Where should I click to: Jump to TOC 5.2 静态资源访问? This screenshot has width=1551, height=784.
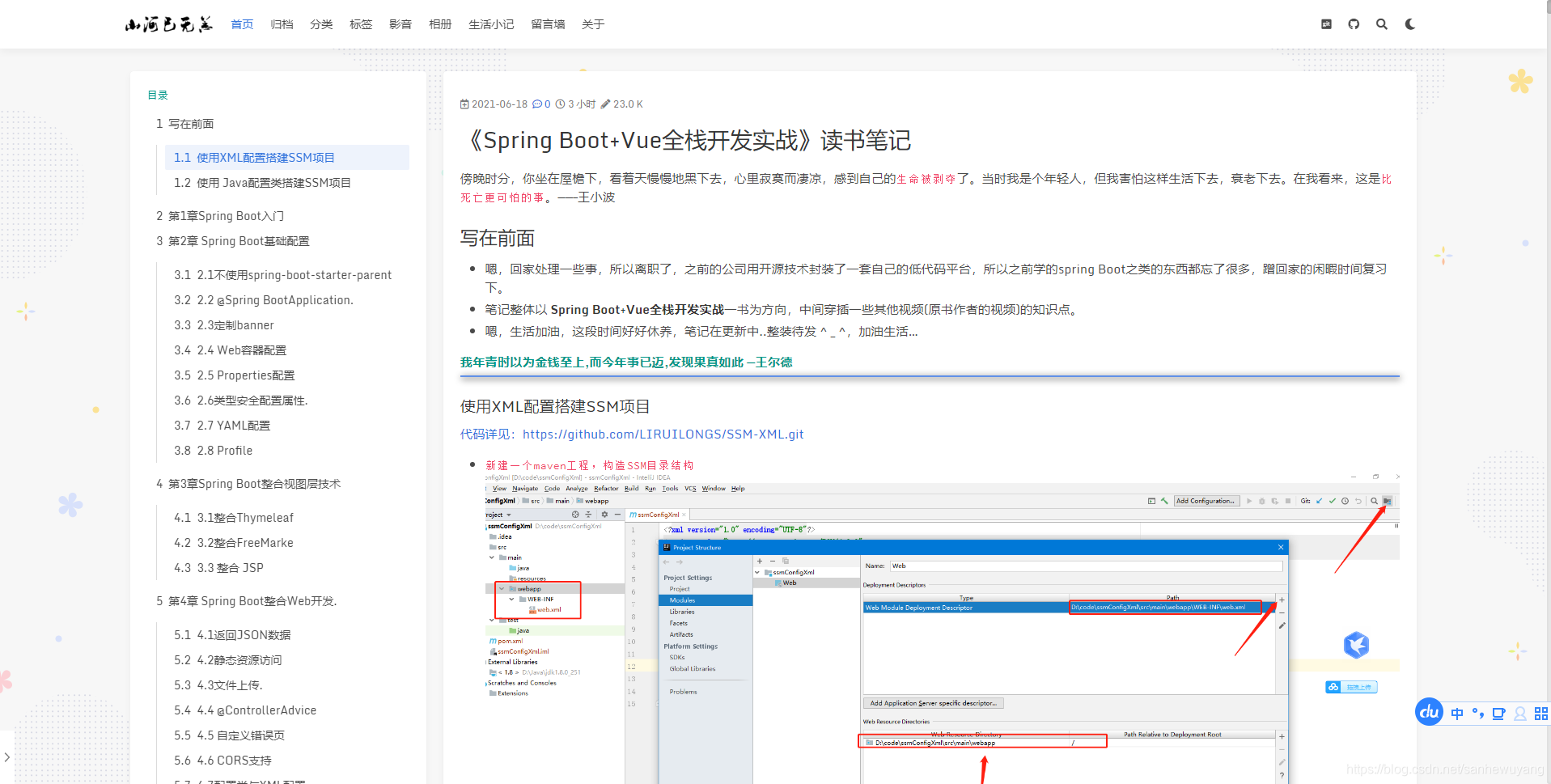pos(227,660)
